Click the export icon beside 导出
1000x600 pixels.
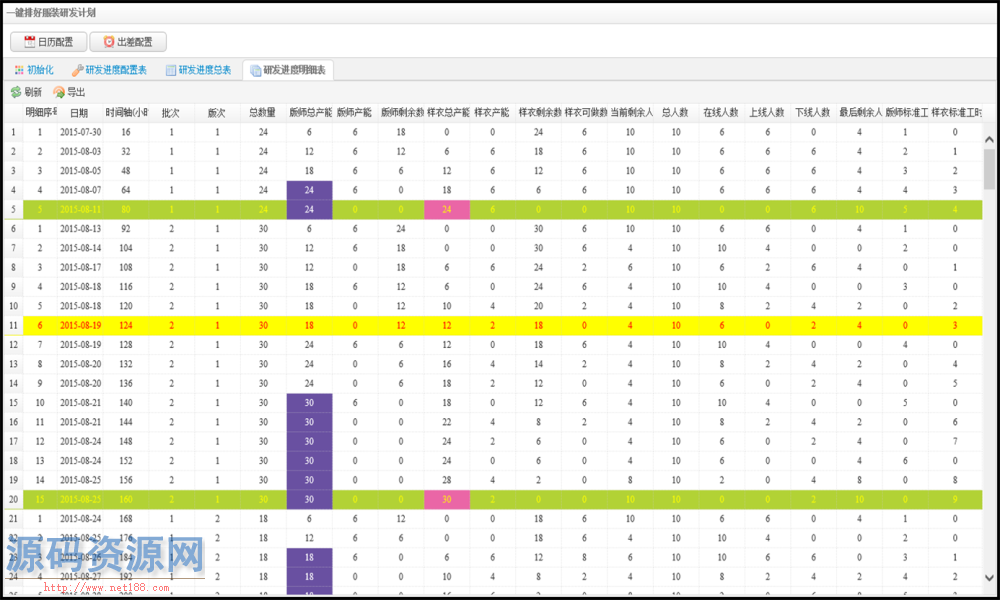[59, 92]
